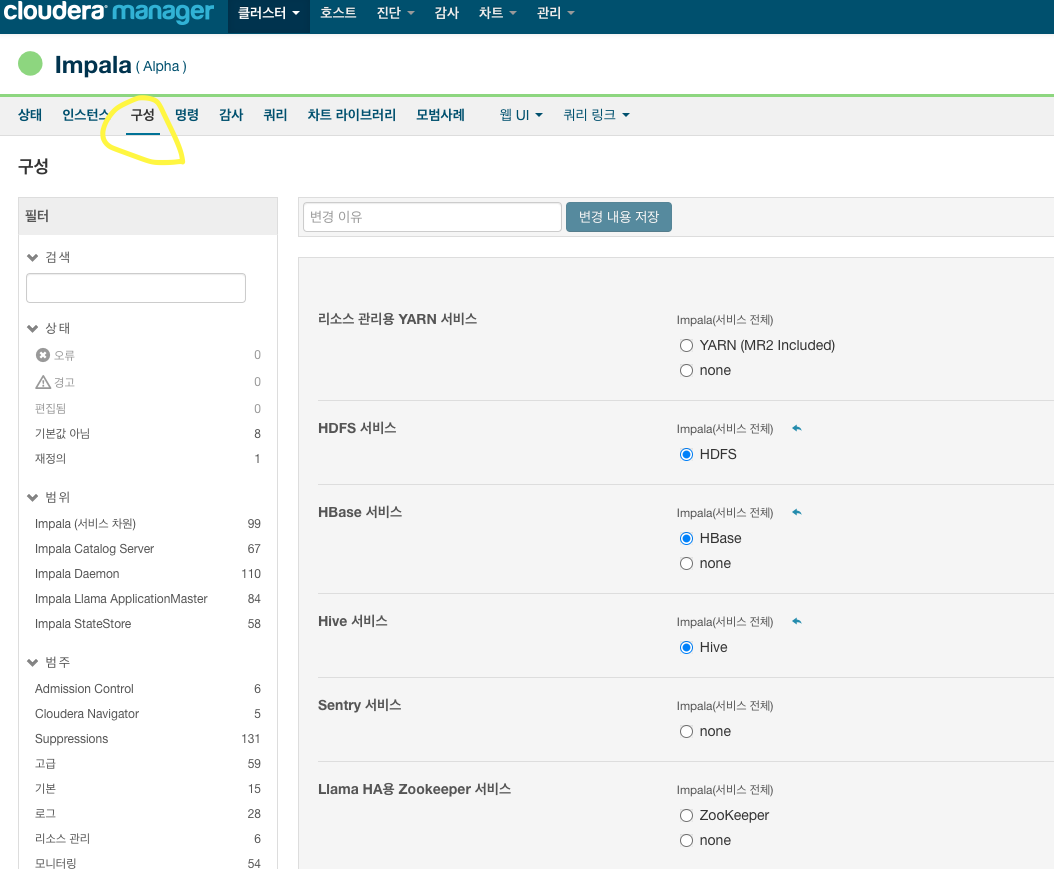Click the Impala service title

tap(93, 65)
